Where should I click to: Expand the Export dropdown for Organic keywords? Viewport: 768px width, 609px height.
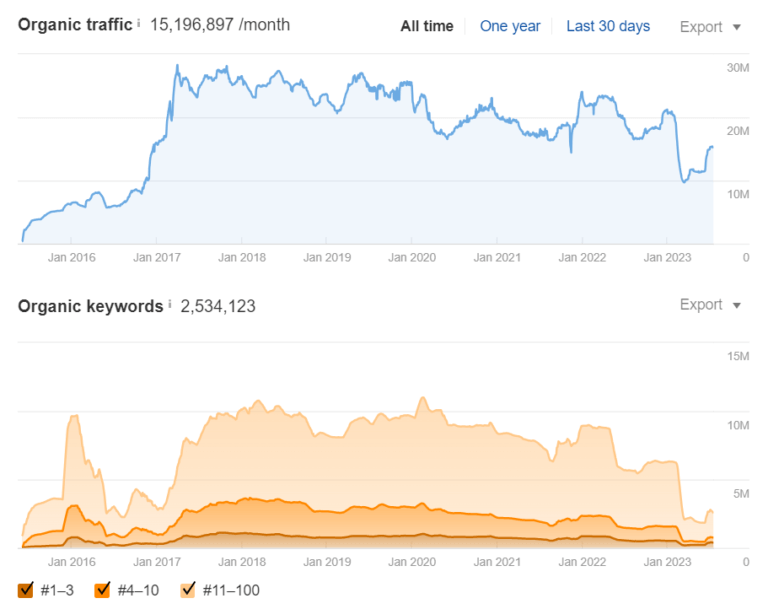coord(711,305)
